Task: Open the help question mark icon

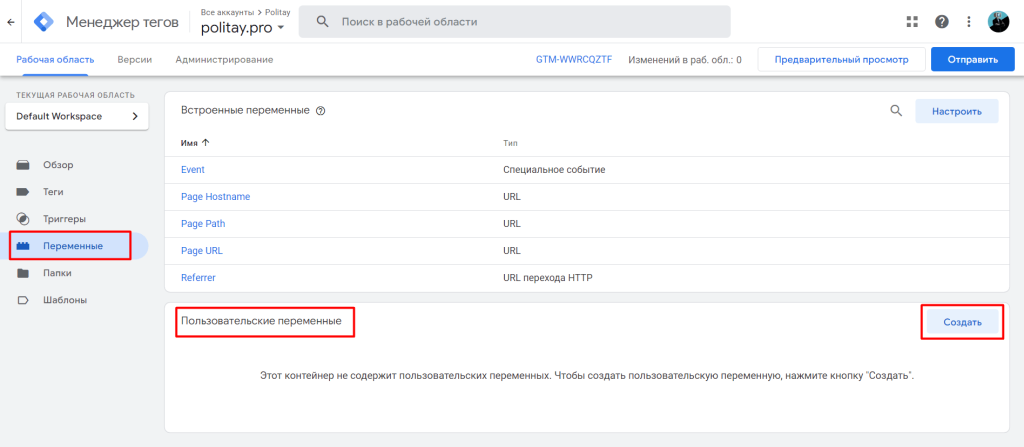Action: pyautogui.click(x=941, y=22)
